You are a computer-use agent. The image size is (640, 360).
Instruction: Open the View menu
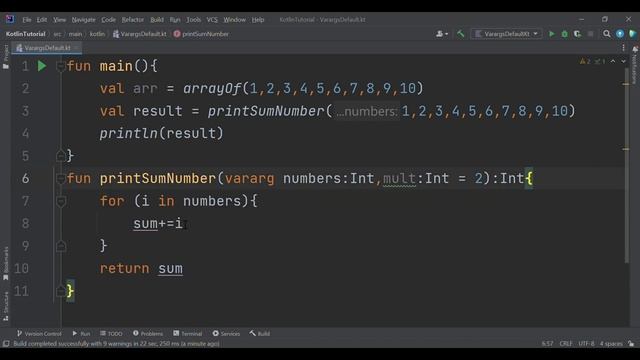59,20
